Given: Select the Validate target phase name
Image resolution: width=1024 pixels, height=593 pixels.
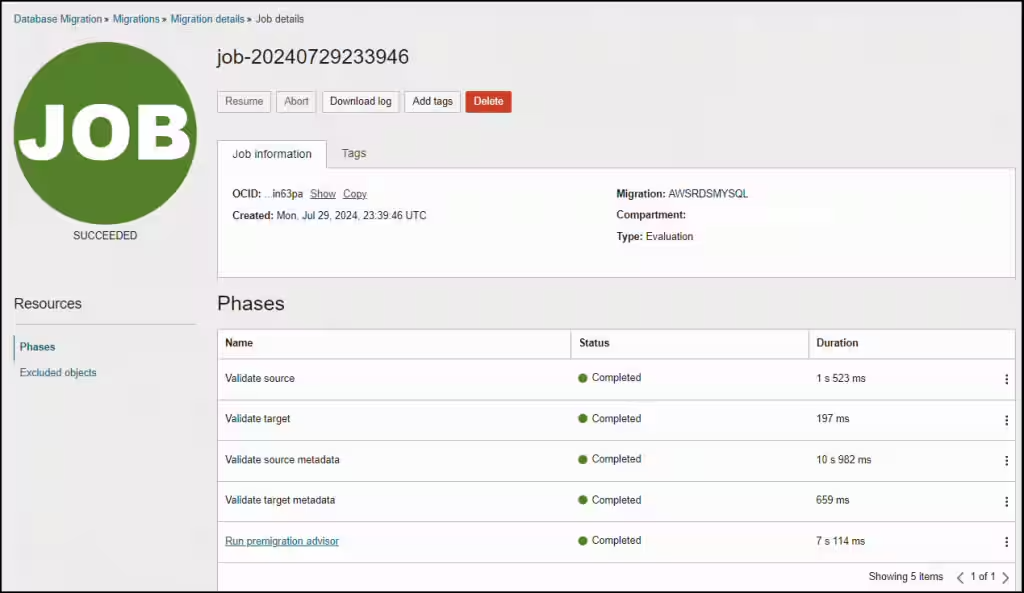Looking at the screenshot, I should point(257,419).
